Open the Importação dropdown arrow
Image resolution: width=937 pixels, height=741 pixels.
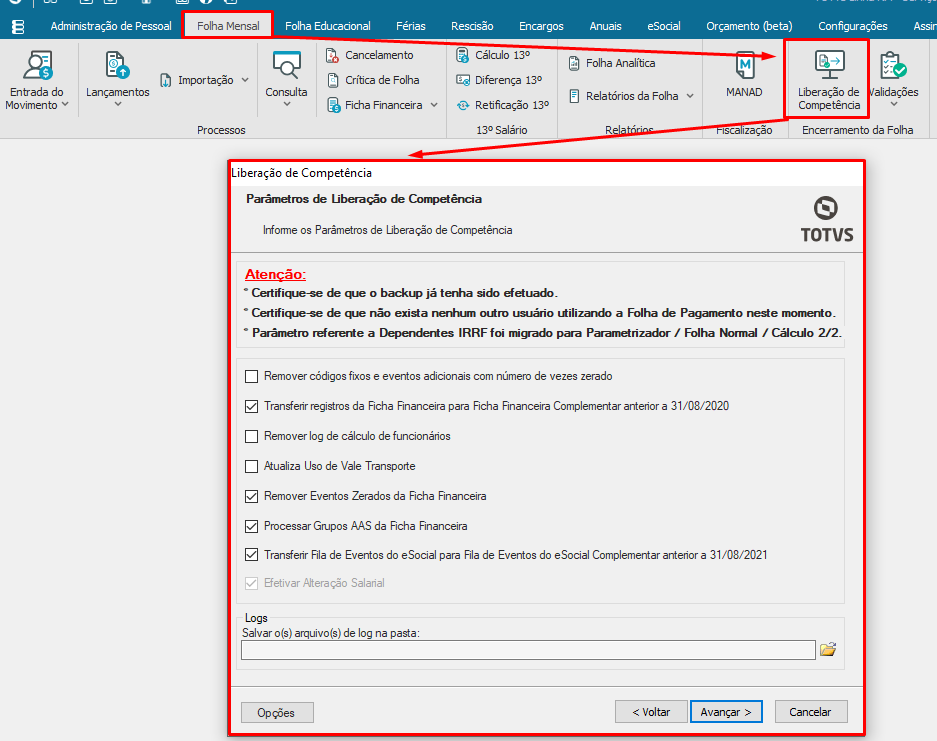[245, 80]
